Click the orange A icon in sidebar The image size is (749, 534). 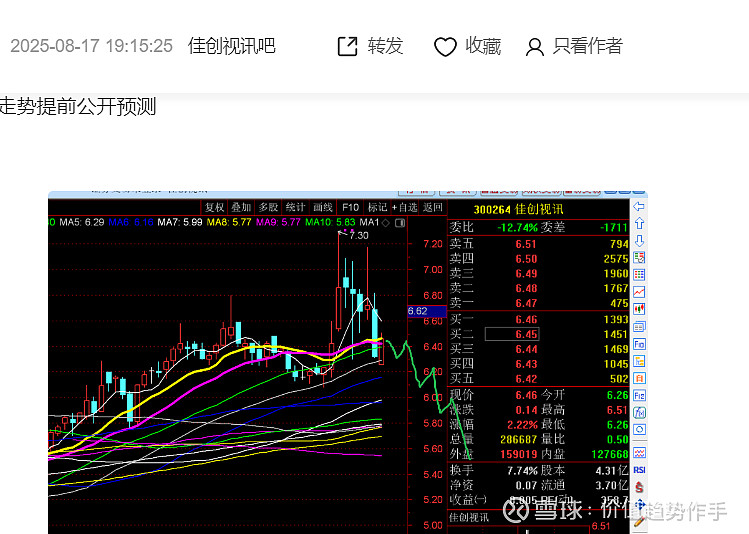[x=639, y=378]
